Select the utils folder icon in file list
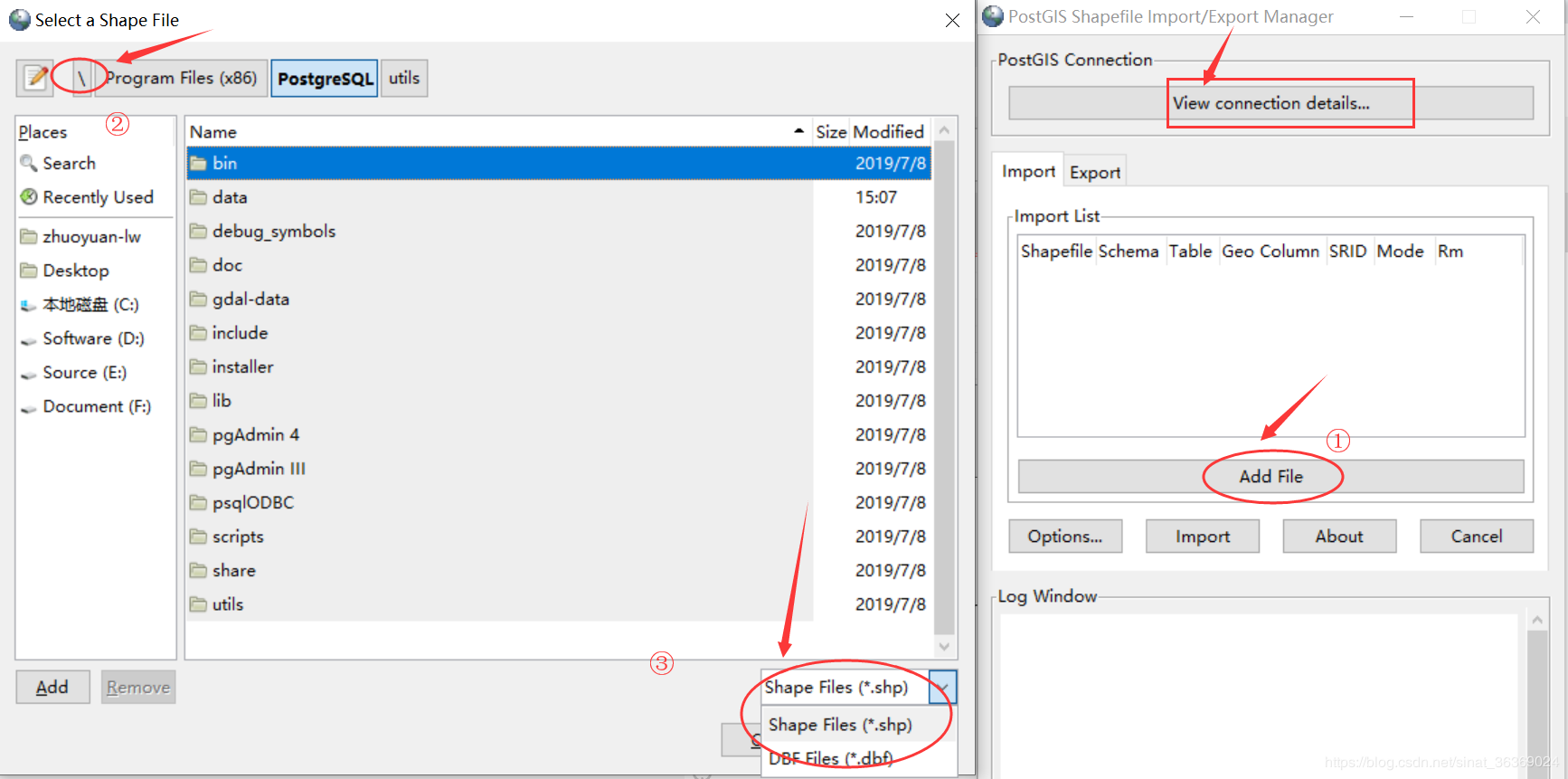Viewport: 1568px width, 779px height. tap(198, 604)
